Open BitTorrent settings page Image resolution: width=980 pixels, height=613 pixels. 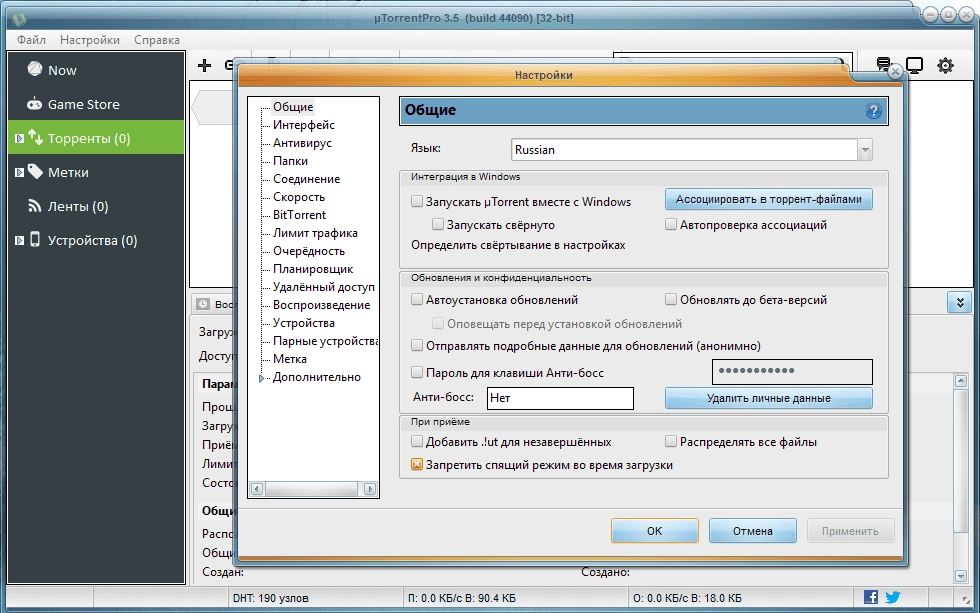(299, 215)
